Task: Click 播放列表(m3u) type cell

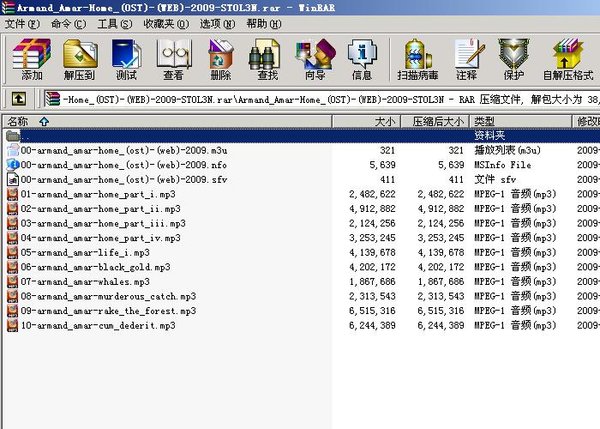Action: coord(507,150)
